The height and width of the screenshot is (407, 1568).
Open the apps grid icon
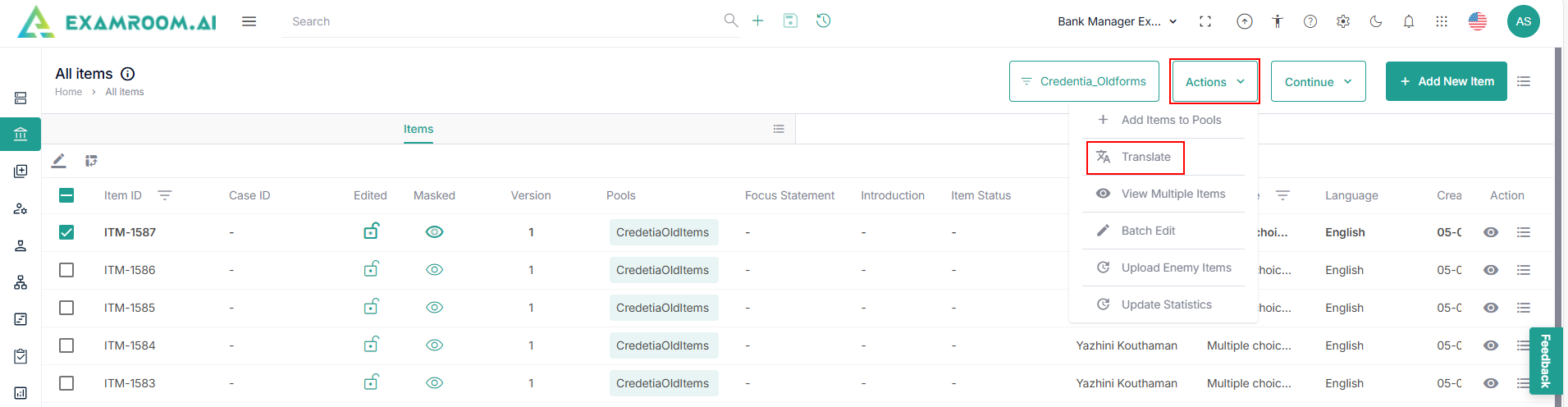[1442, 21]
